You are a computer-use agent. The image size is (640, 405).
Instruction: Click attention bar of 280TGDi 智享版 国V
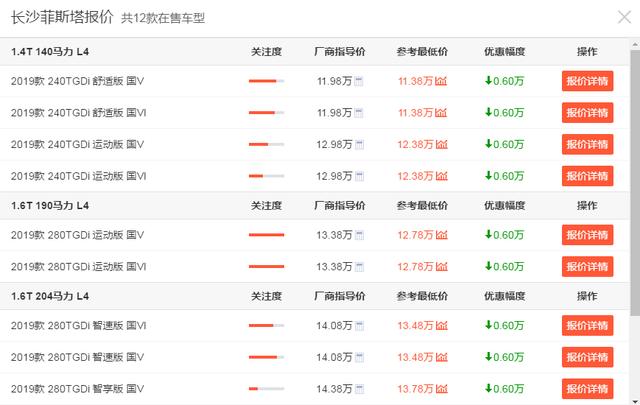click(x=267, y=389)
